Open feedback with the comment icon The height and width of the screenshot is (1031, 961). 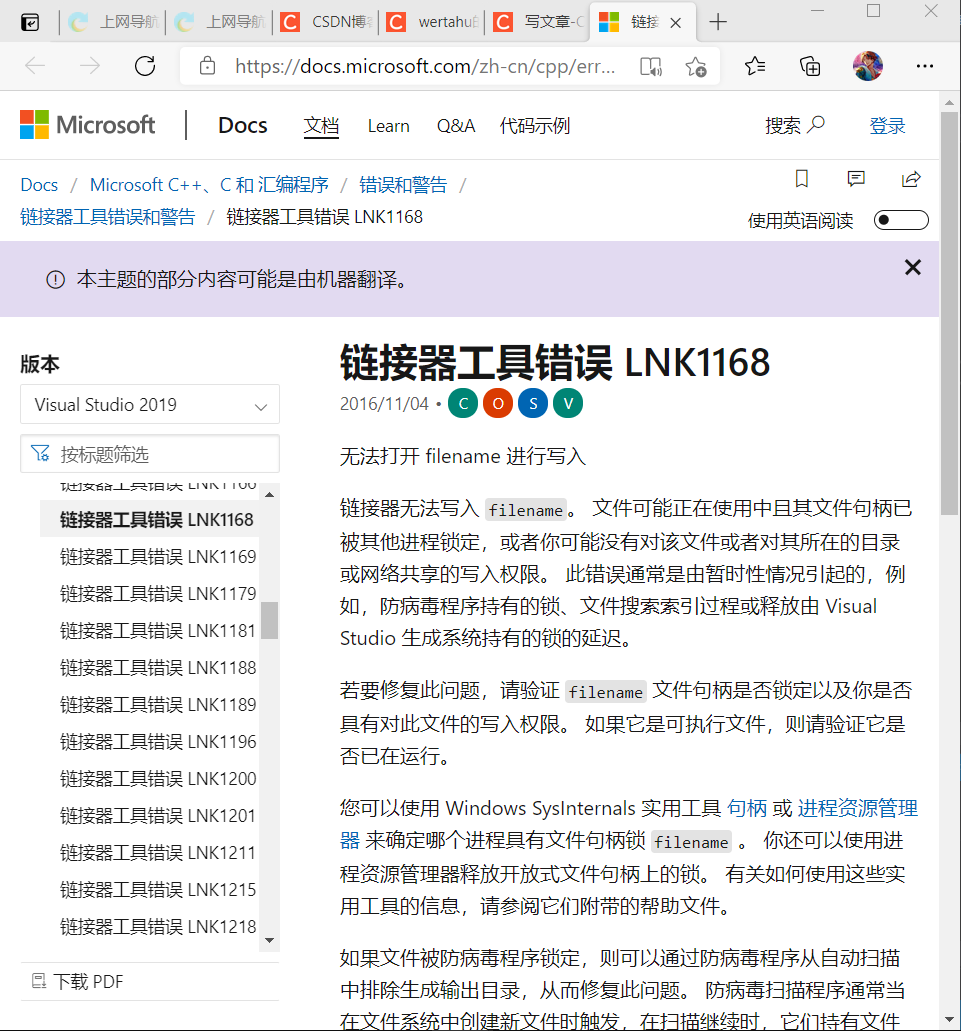click(856, 179)
